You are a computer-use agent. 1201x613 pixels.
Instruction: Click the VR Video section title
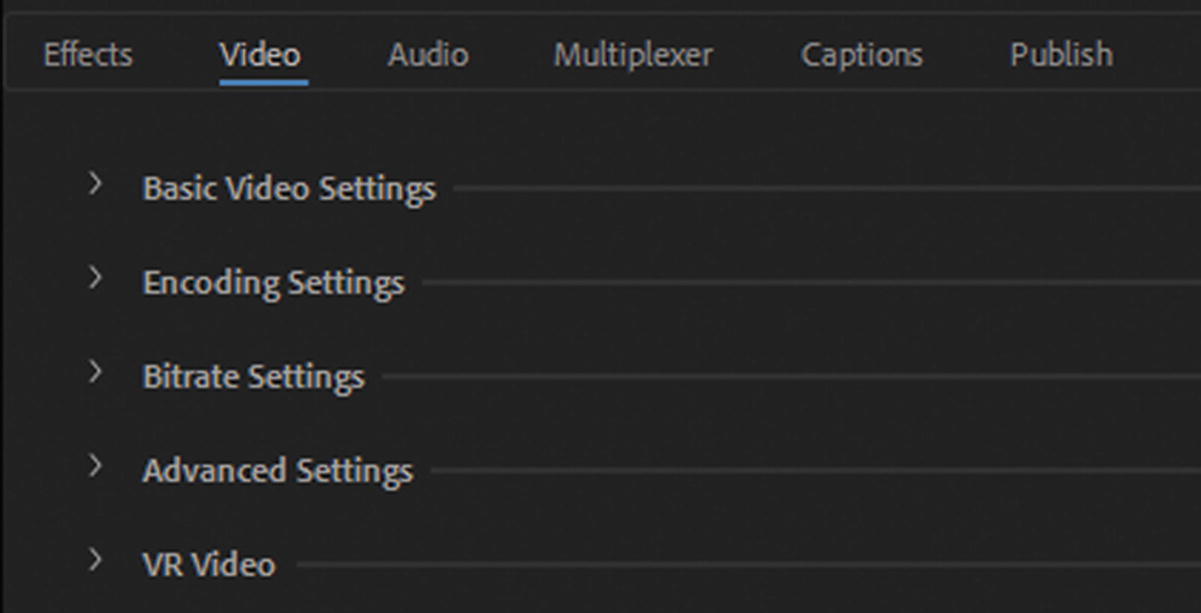[208, 565]
